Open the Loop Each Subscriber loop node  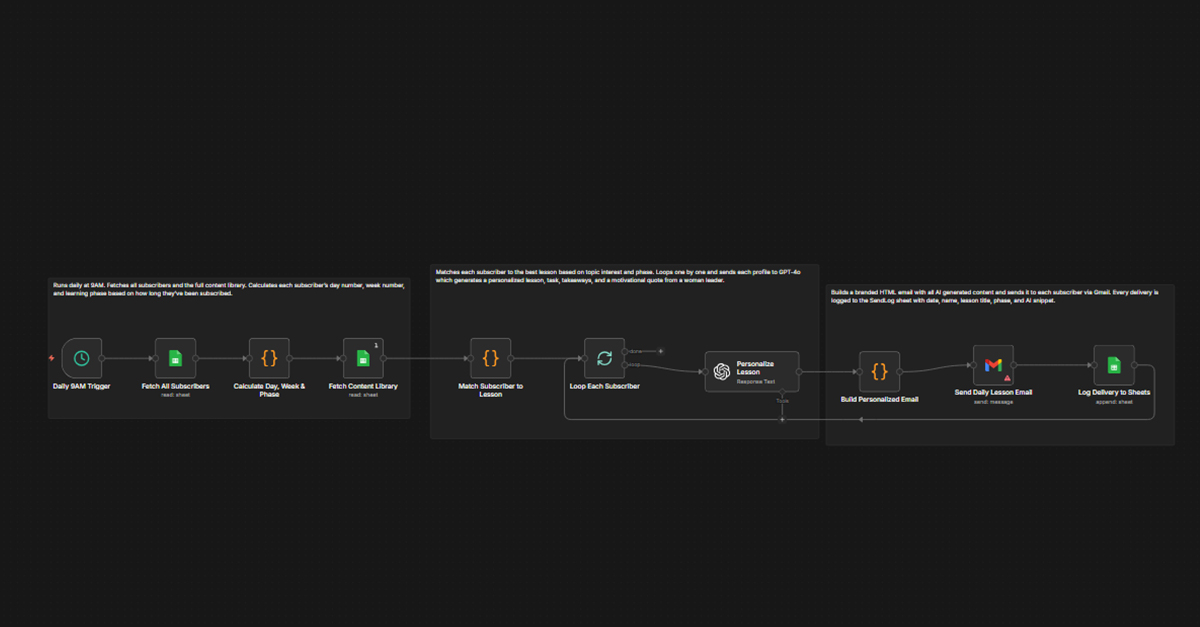(604, 358)
